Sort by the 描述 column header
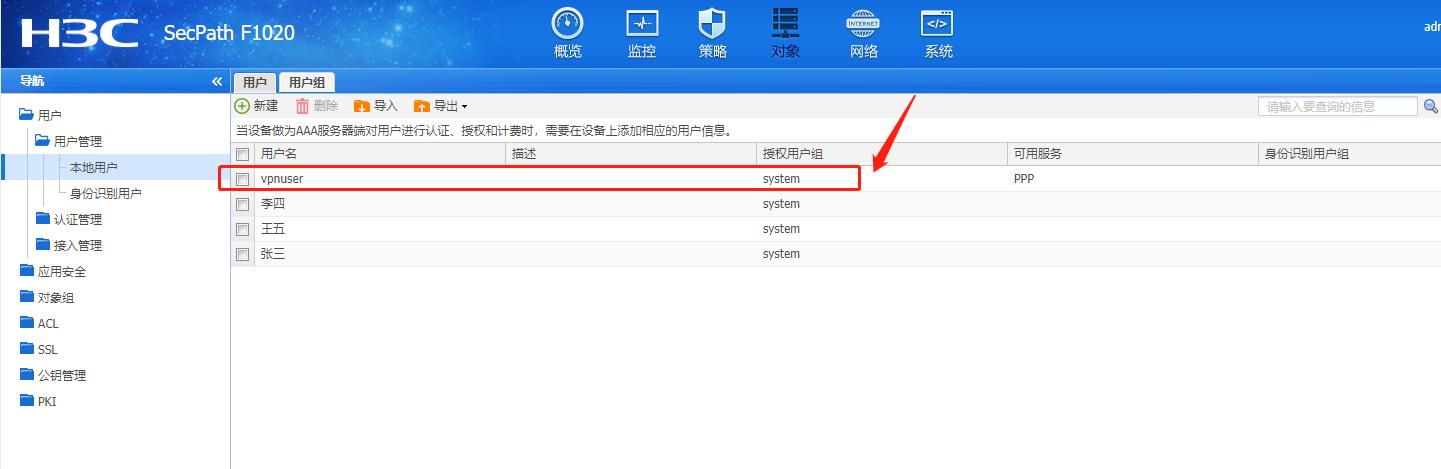Screen dimensions: 1441x469 point(631,154)
